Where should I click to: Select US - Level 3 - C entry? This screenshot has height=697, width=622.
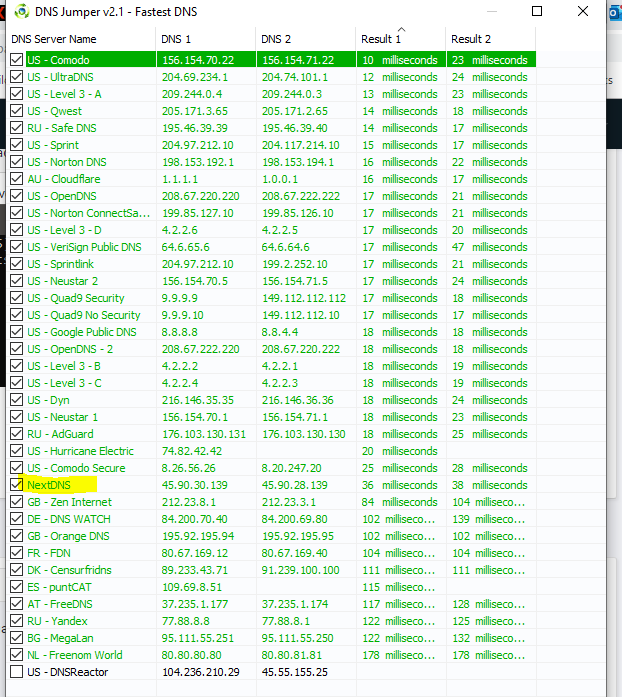(x=64, y=383)
